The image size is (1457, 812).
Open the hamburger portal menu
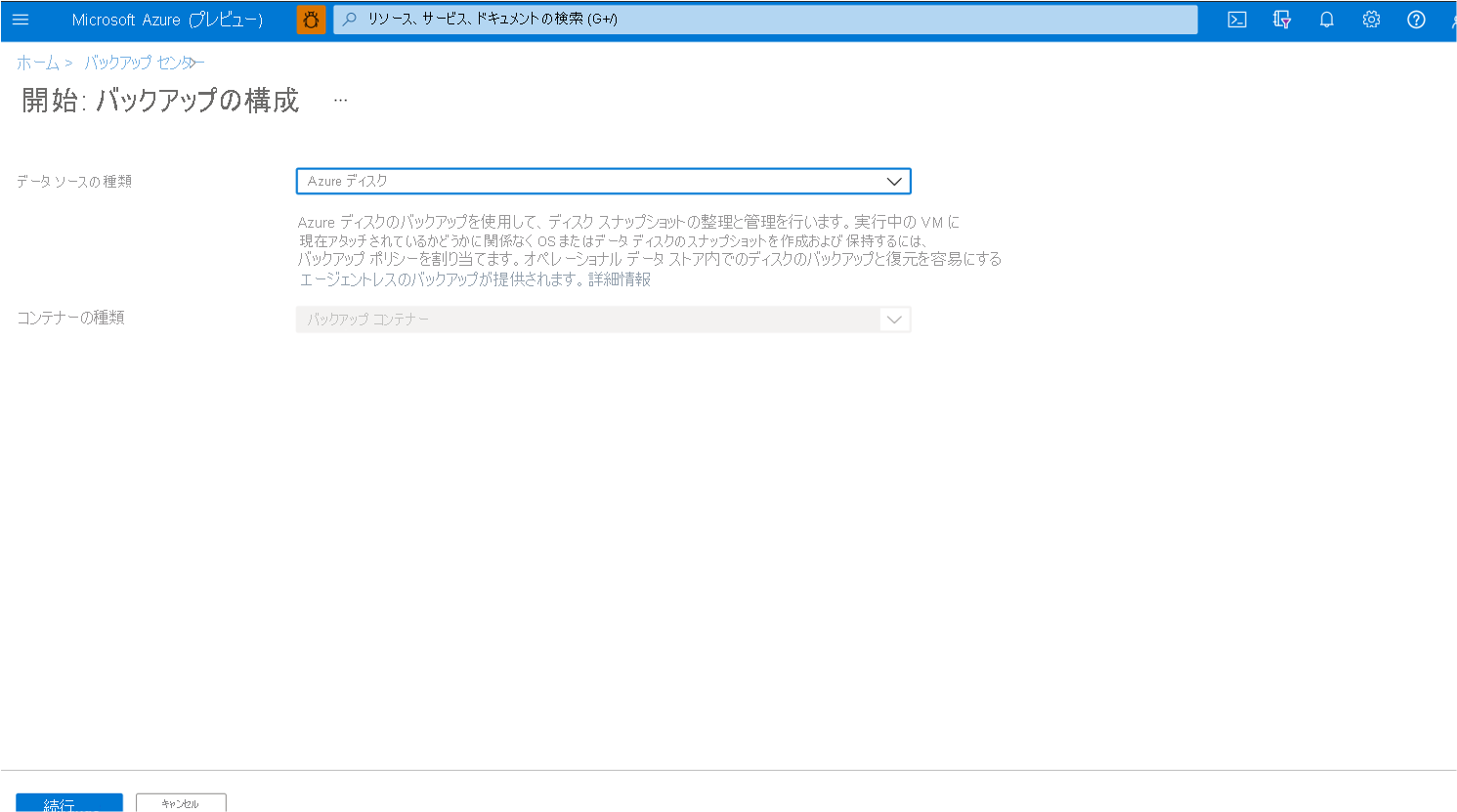pos(21,20)
